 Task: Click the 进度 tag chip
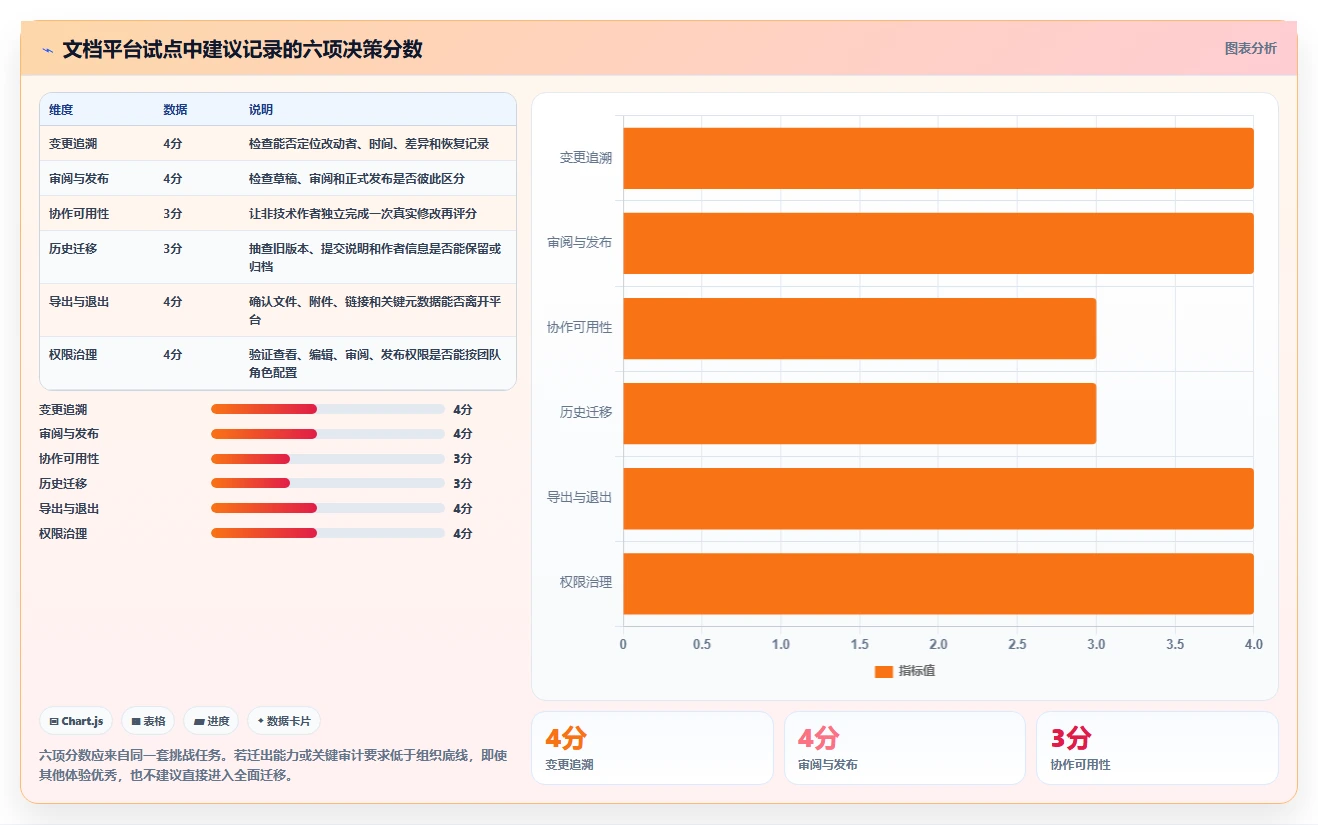click(211, 721)
